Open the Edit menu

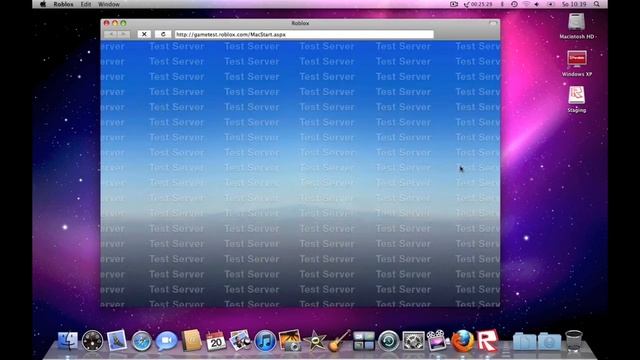click(86, 4)
